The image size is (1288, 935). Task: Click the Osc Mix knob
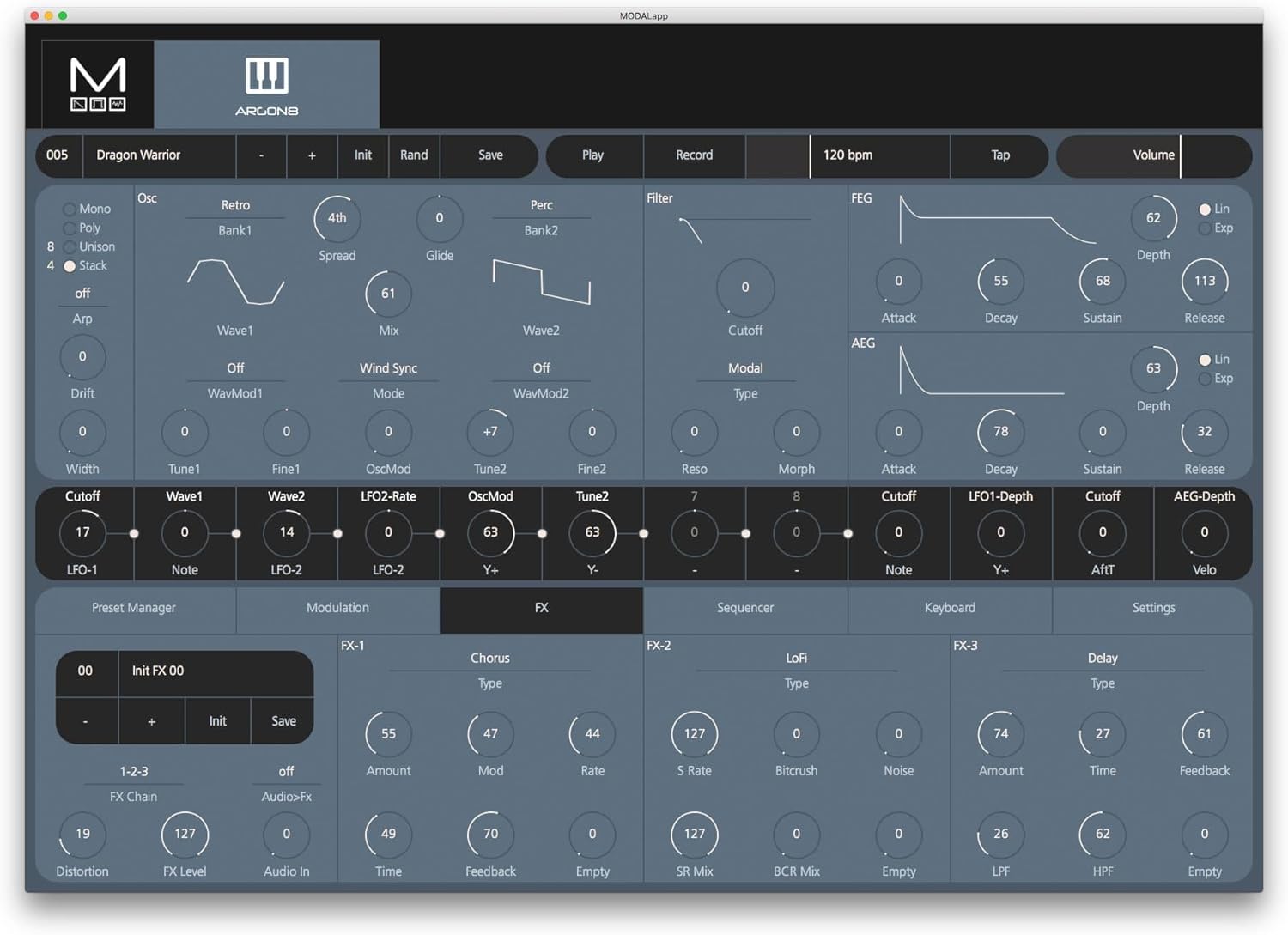coord(388,294)
